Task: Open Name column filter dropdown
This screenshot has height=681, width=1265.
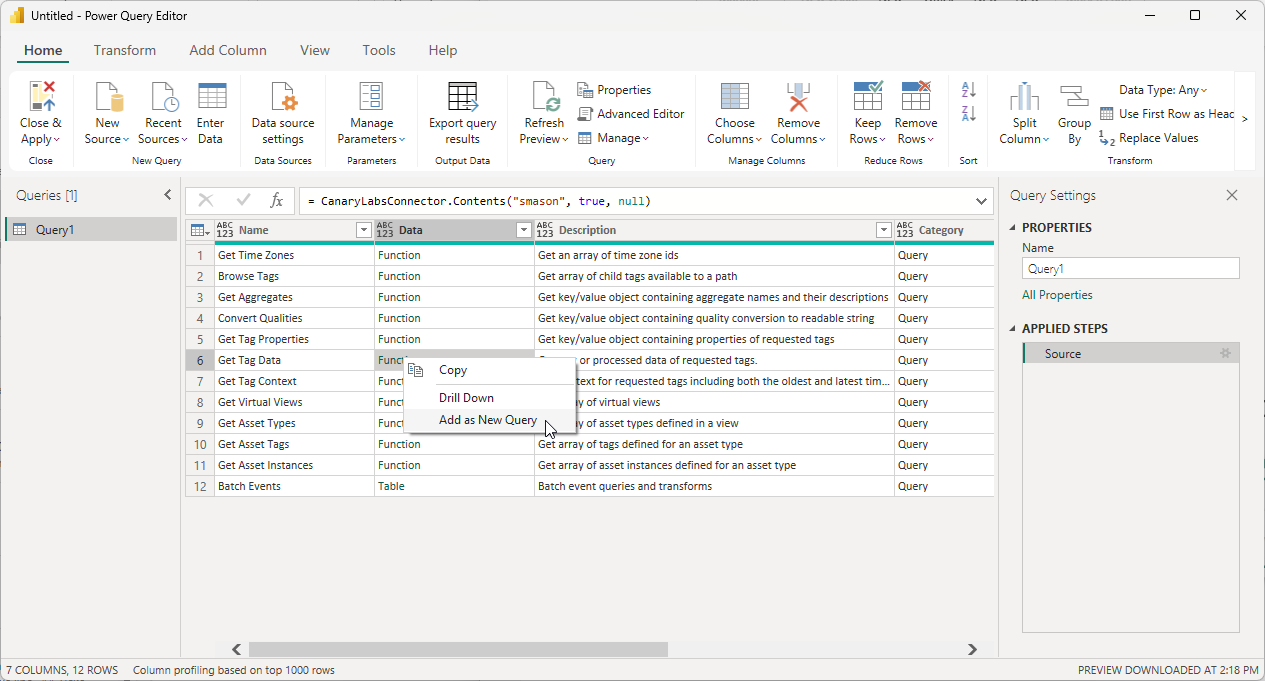Action: (x=363, y=231)
